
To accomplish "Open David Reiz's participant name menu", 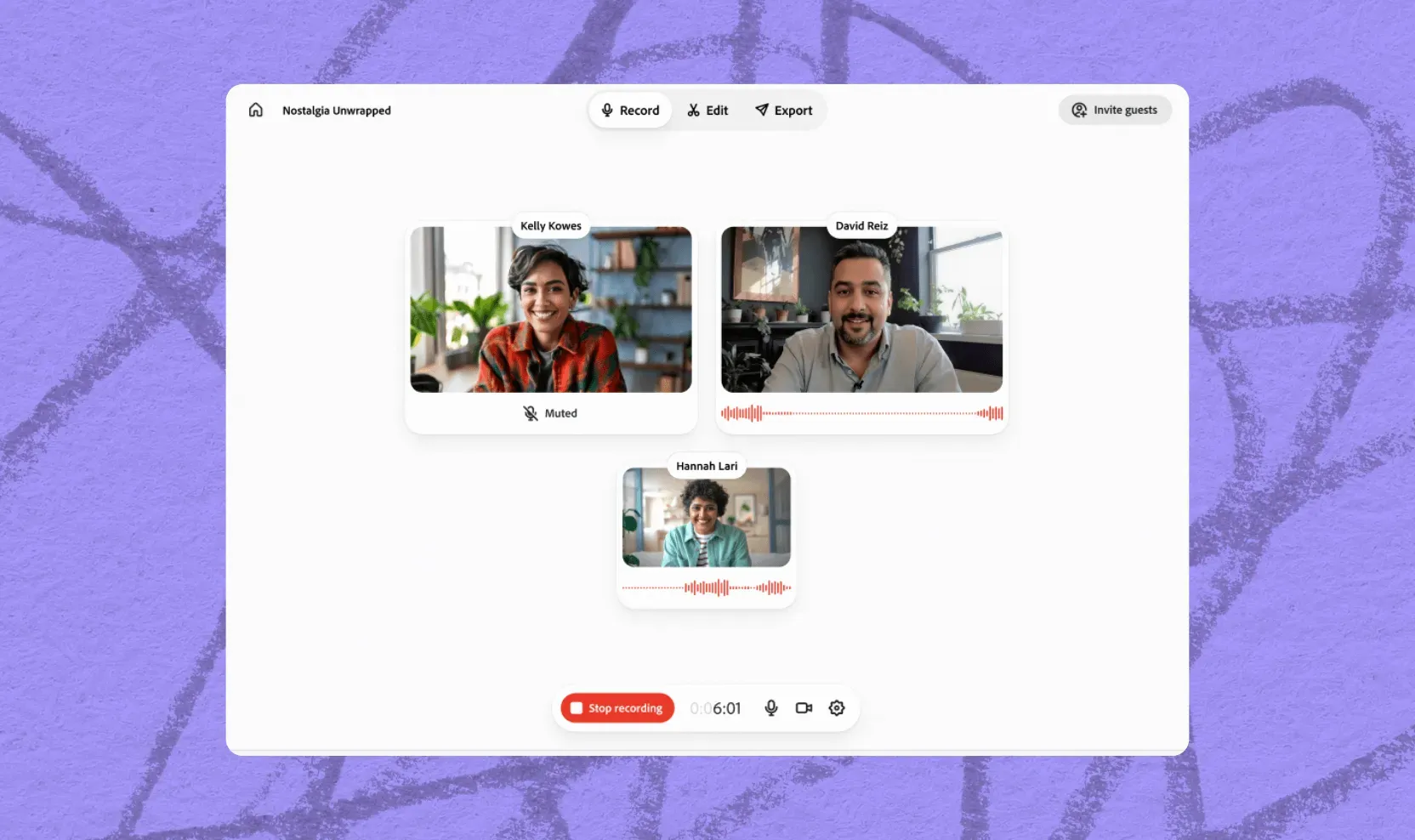I will [x=861, y=225].
